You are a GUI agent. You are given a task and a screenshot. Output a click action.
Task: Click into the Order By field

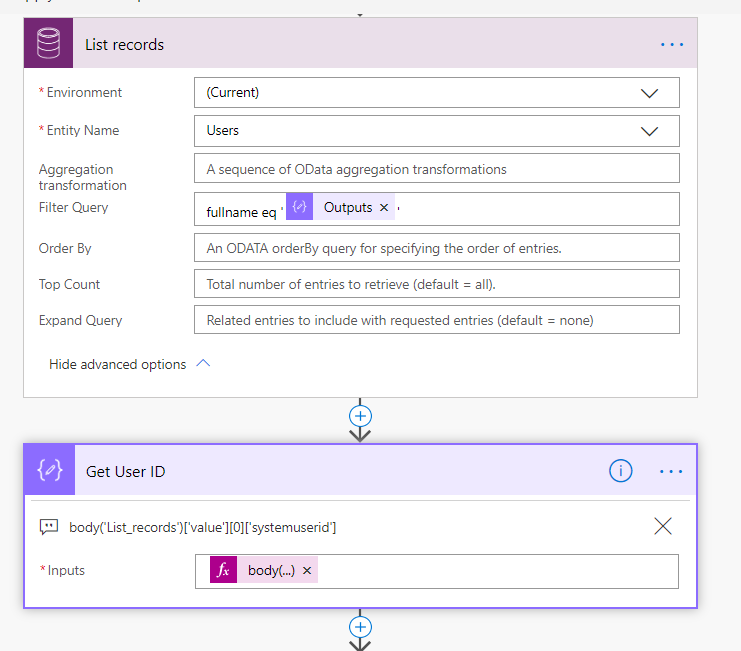436,248
